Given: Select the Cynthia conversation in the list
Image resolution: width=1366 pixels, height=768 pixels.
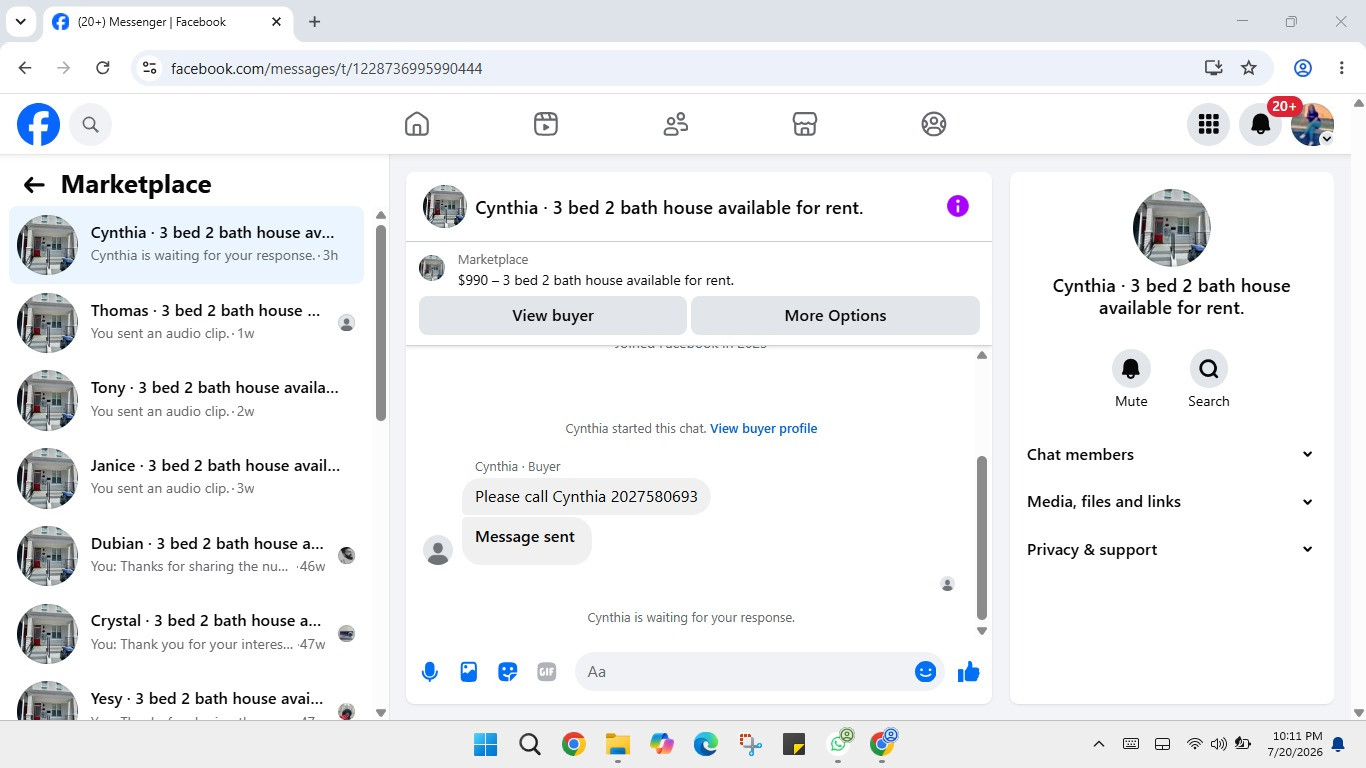Looking at the screenshot, I should pos(187,245).
